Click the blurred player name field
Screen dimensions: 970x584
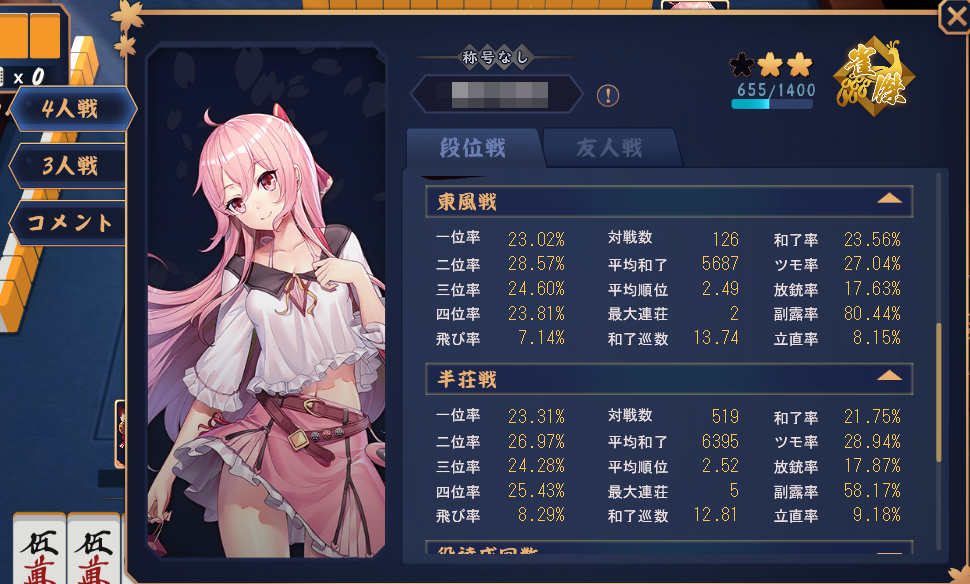pos(498,95)
